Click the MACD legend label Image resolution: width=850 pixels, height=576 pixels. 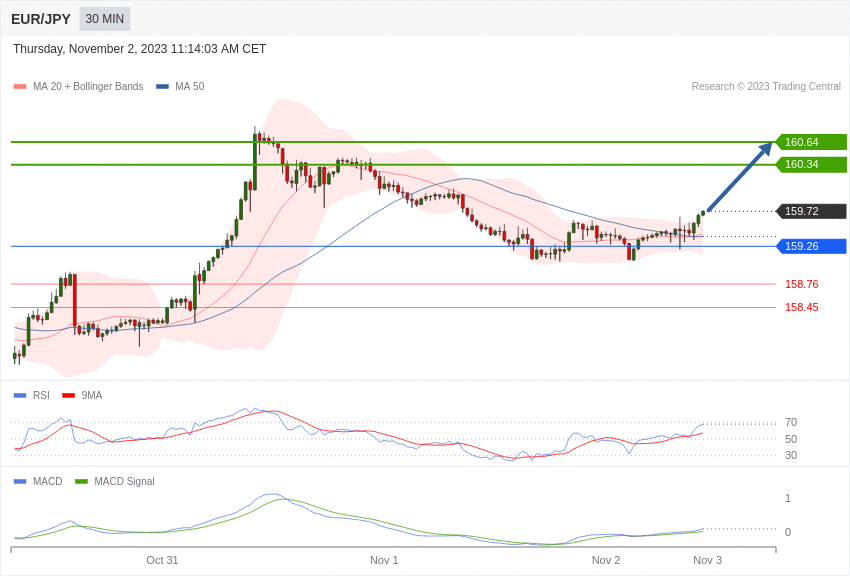48,481
